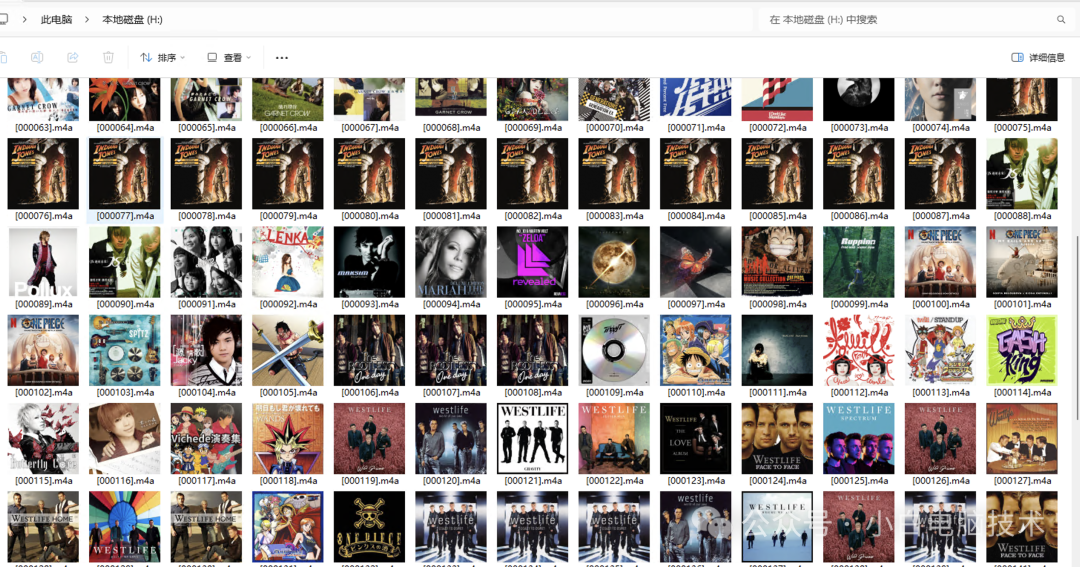Open the 查看 view dropdown
This screenshot has width=1080, height=567.
(229, 58)
